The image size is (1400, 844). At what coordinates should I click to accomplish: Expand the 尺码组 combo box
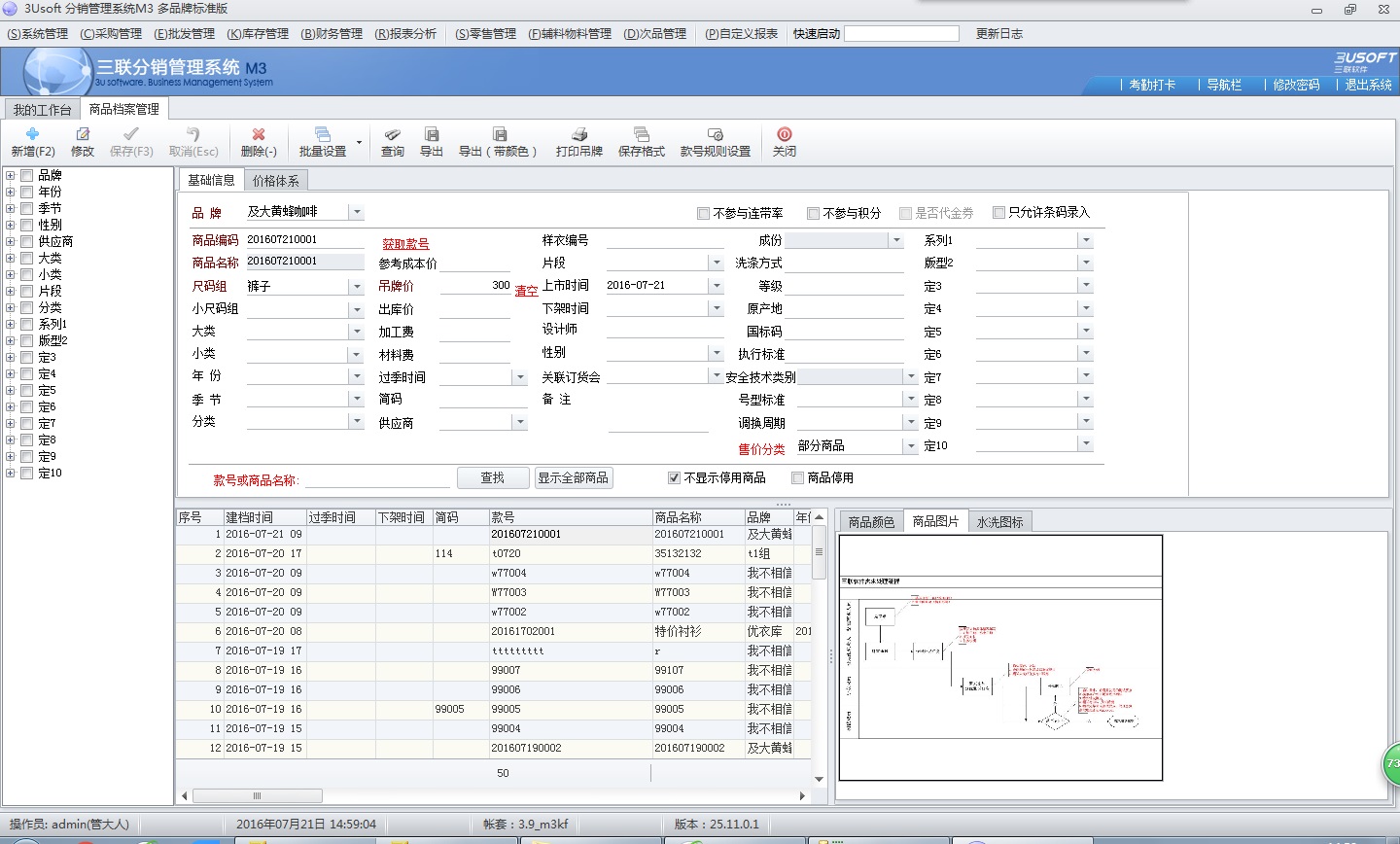coord(357,287)
